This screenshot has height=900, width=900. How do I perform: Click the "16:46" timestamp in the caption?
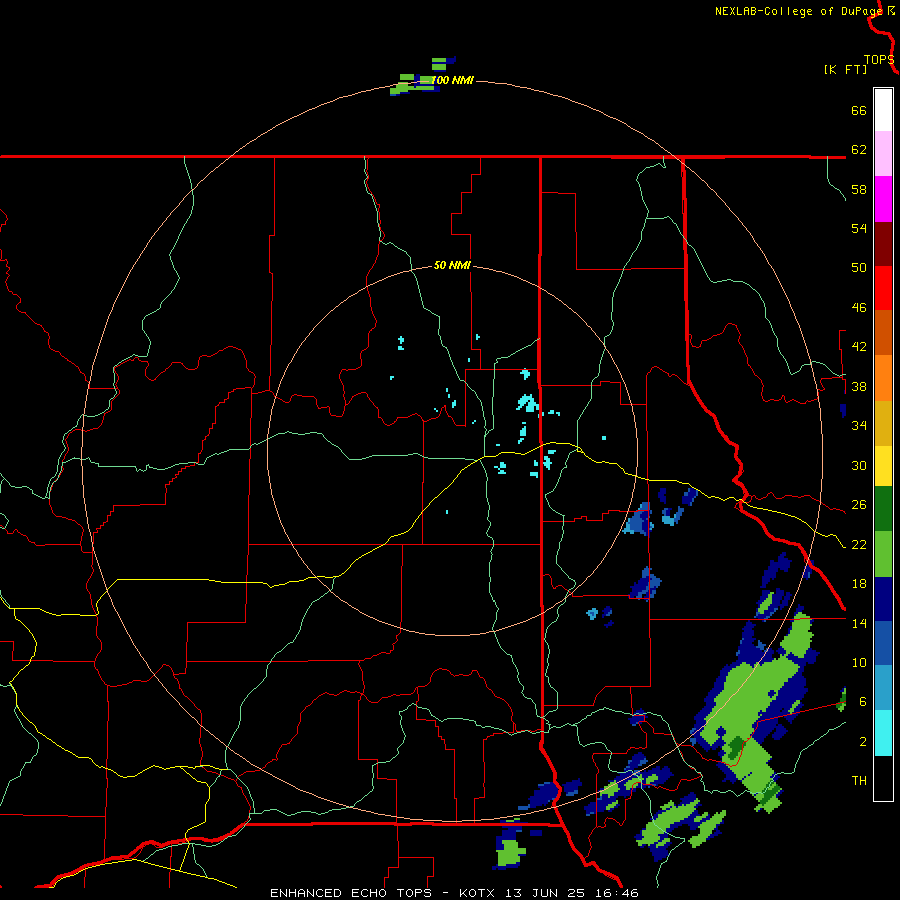tap(617, 893)
